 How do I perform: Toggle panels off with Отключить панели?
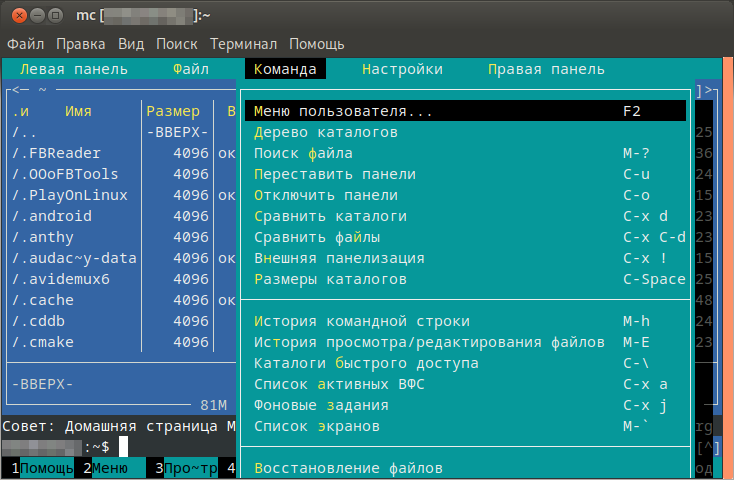tap(326, 195)
